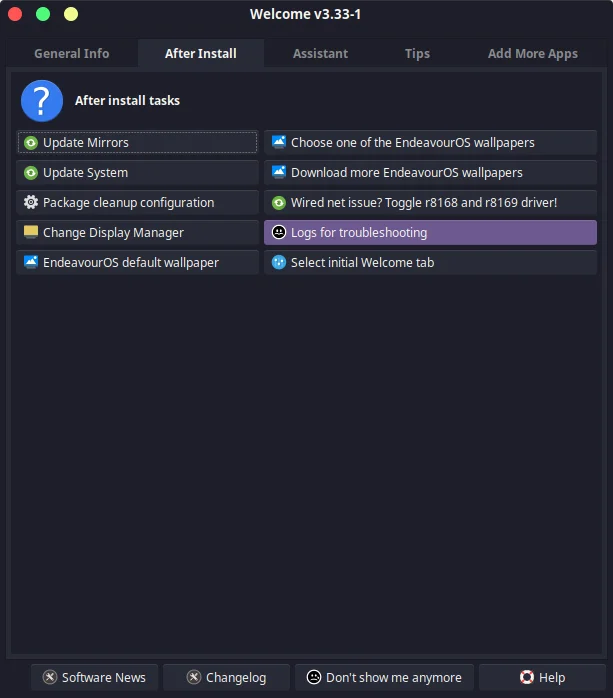Download more EndeavourOS wallpapers
This screenshot has width=613, height=698.
430,172
